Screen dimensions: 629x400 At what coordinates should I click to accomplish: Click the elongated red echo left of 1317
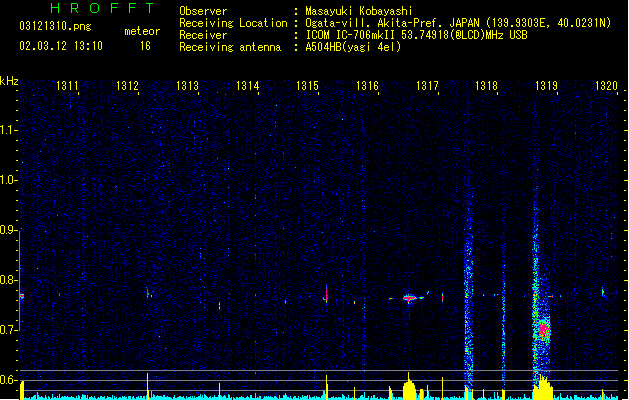409,298
